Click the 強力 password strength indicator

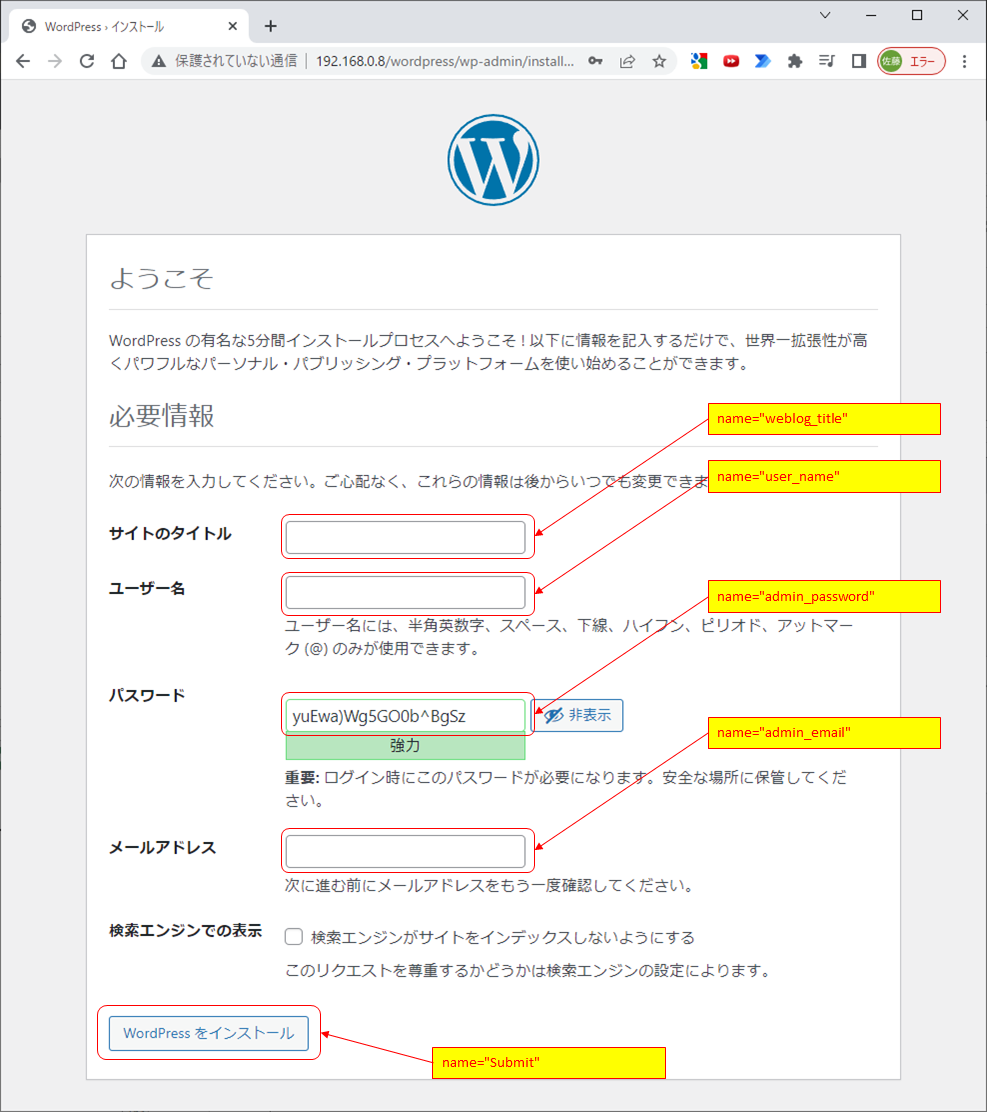pyautogui.click(x=406, y=746)
